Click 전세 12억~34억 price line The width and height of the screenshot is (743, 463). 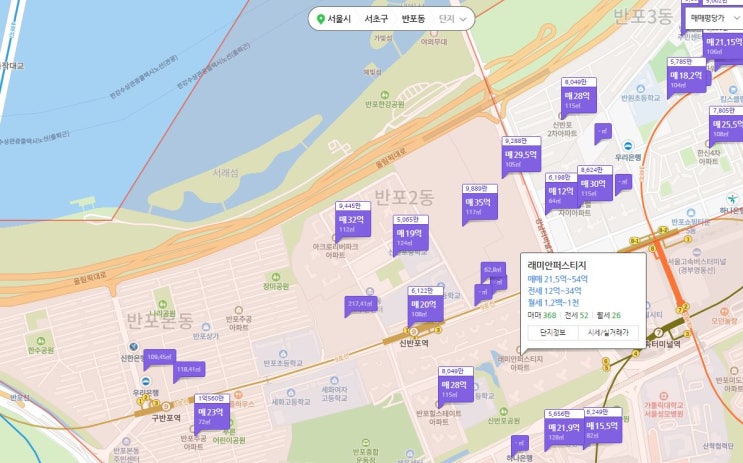[554, 291]
